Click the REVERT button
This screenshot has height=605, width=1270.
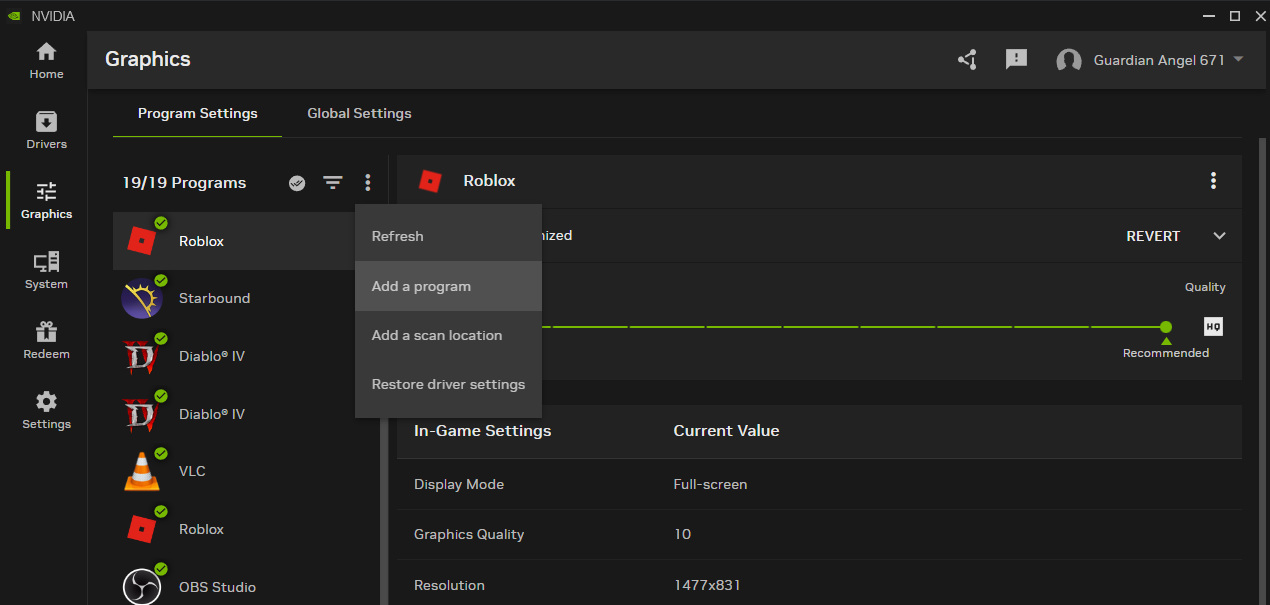1153,236
